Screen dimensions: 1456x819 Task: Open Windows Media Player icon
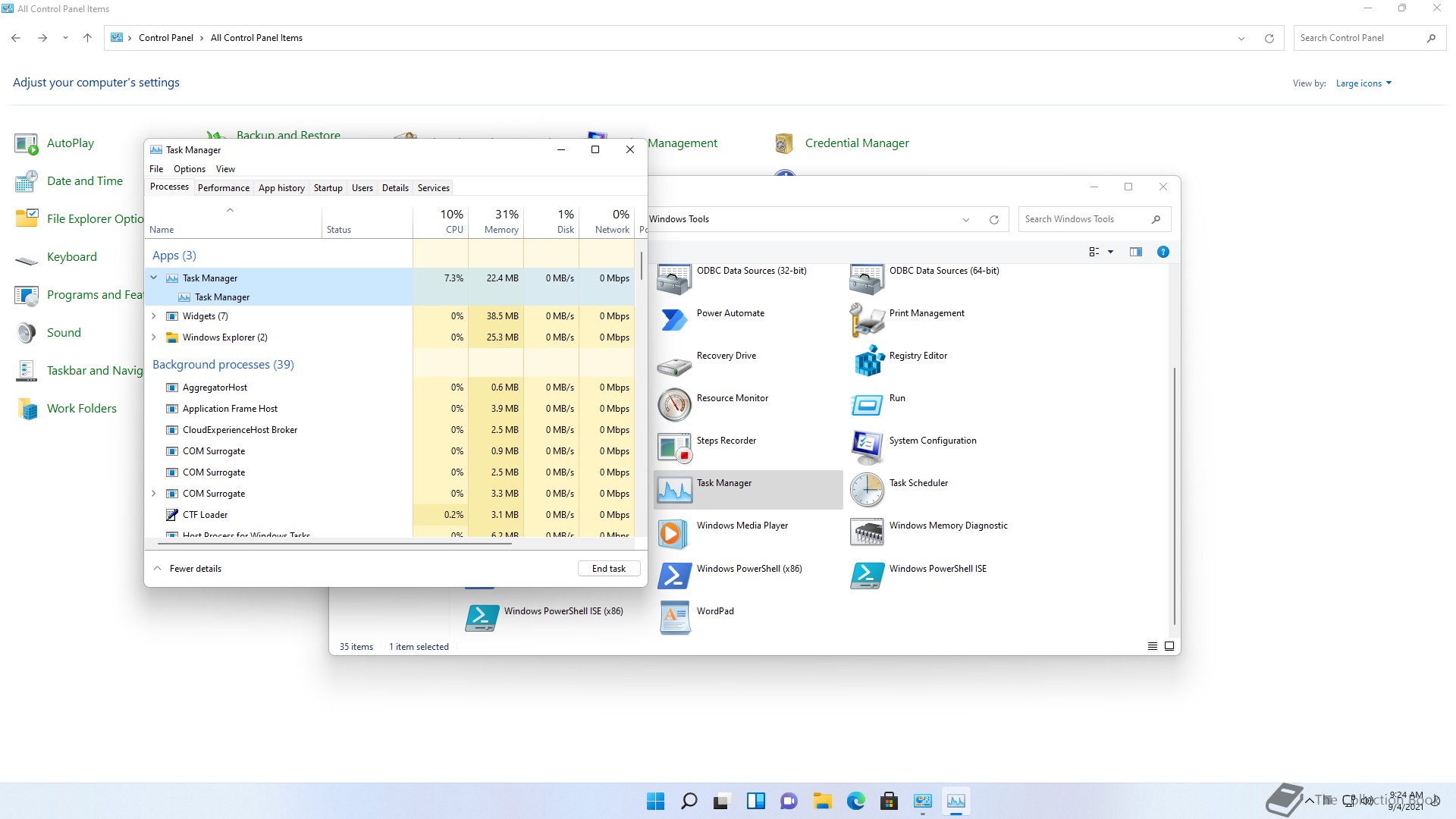point(673,533)
